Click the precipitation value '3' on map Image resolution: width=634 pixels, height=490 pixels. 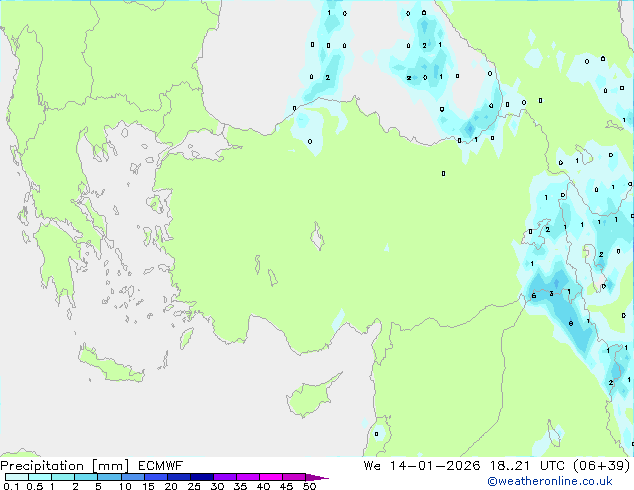[x=552, y=294]
